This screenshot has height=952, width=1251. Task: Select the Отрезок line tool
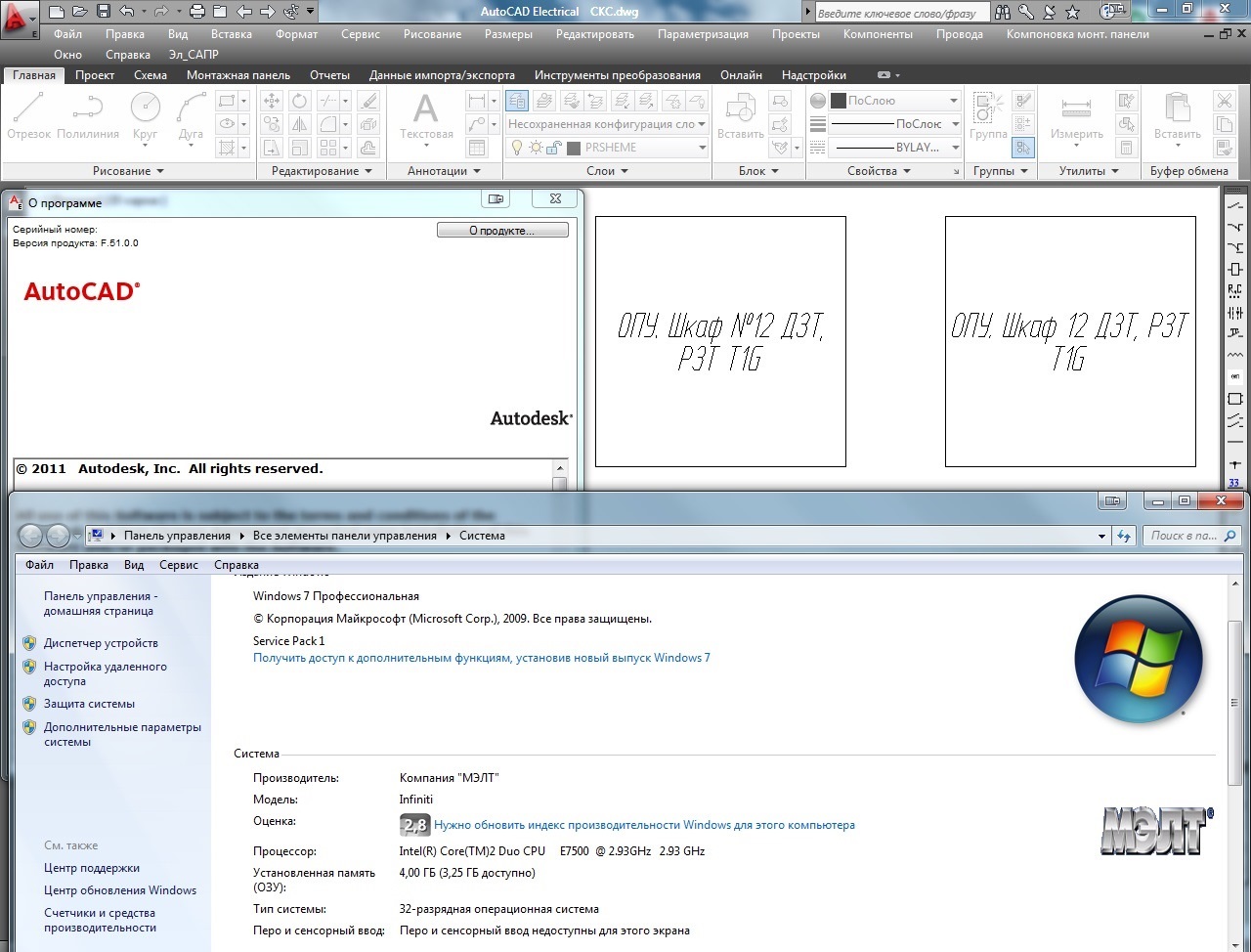coord(28,116)
